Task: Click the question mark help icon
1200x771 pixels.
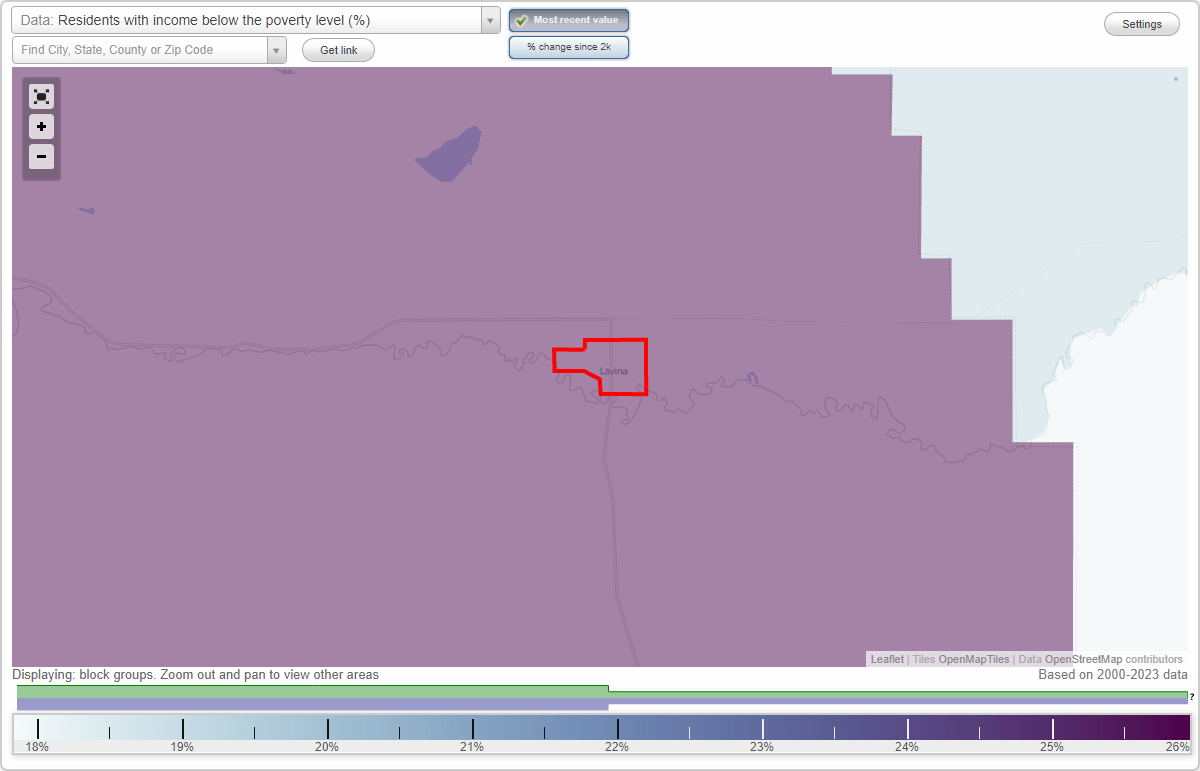Action: [1192, 696]
